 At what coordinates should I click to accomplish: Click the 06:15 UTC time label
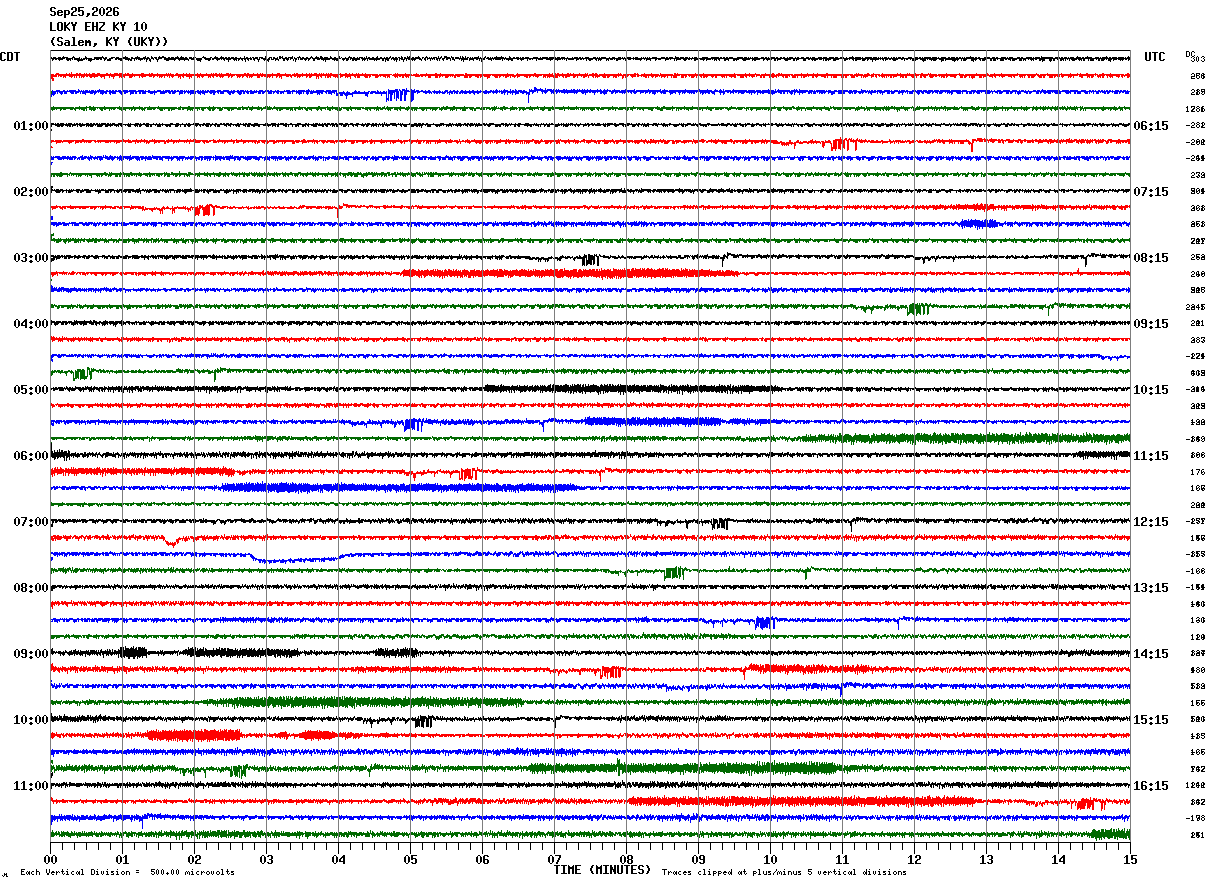[1151, 126]
